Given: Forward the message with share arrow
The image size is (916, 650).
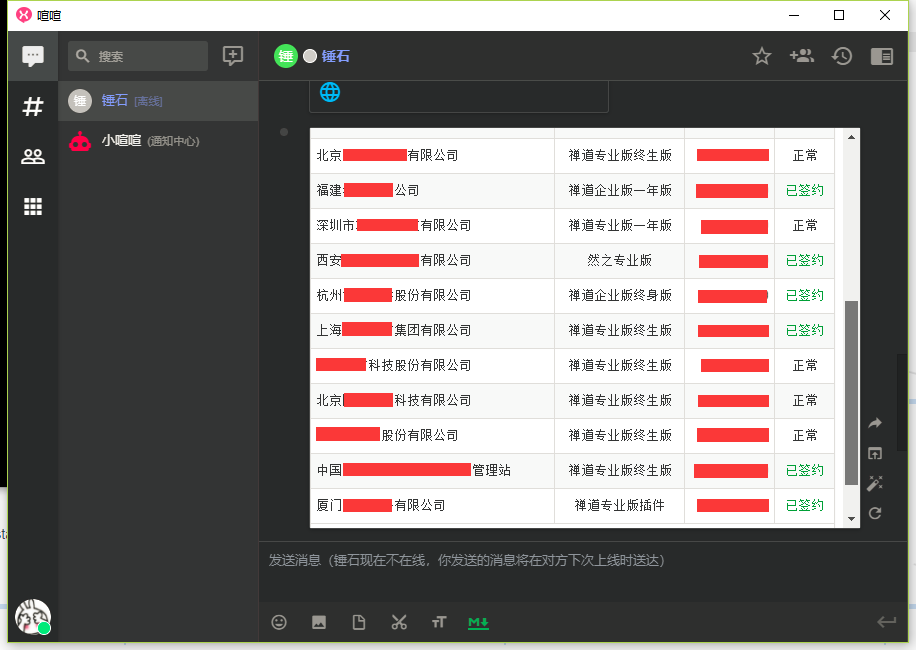Looking at the screenshot, I should (x=875, y=423).
